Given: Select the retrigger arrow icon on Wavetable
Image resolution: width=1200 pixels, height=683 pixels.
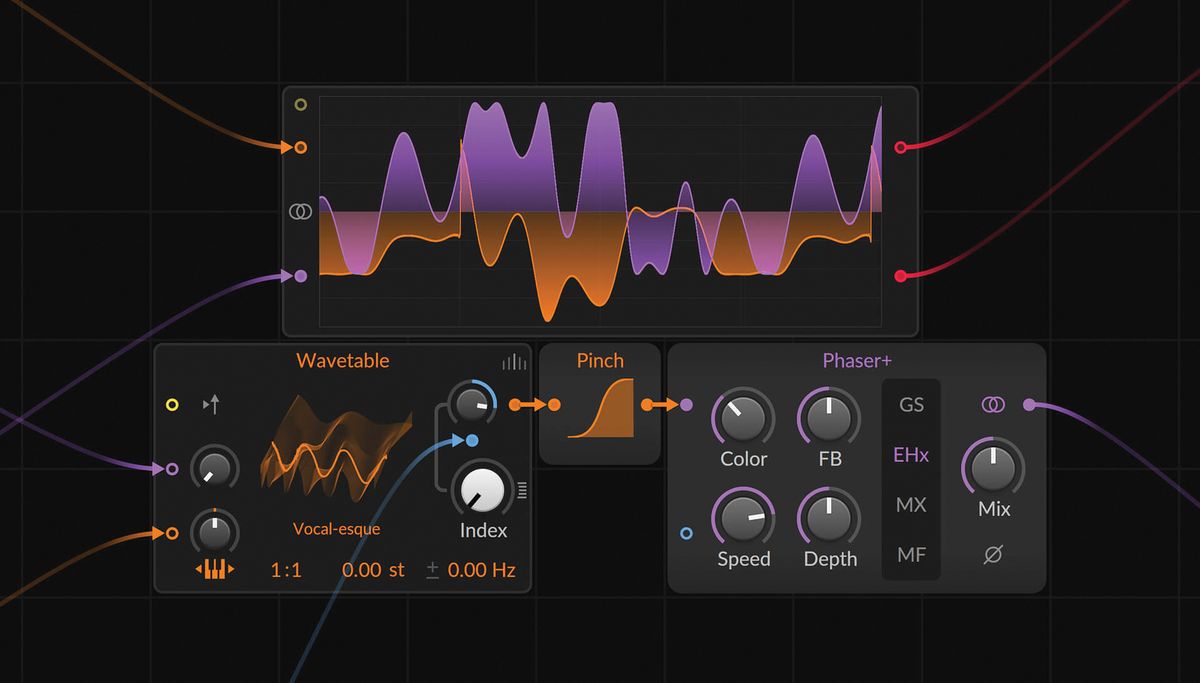Looking at the screenshot, I should pyautogui.click(x=213, y=404).
